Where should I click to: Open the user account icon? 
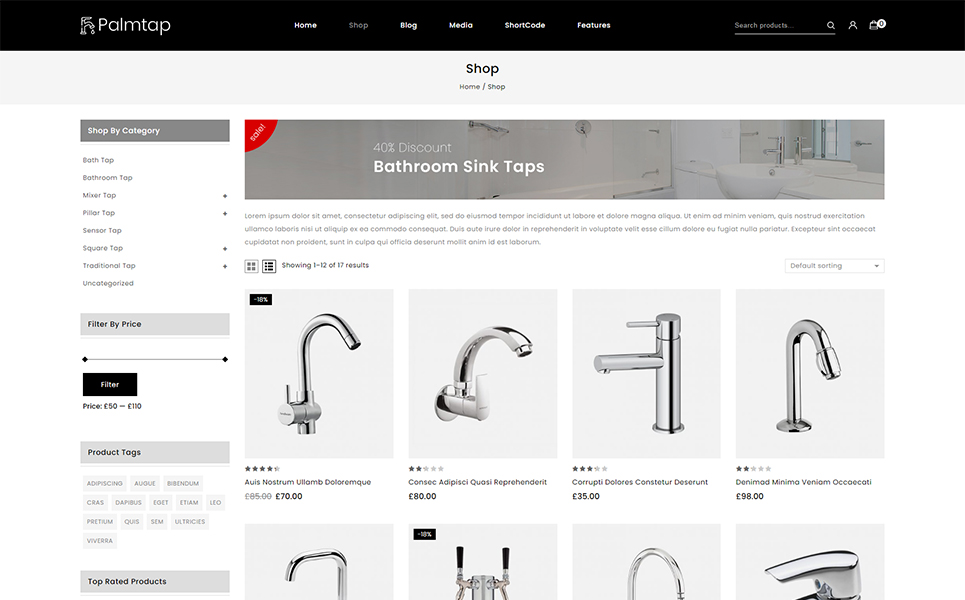[x=852, y=25]
